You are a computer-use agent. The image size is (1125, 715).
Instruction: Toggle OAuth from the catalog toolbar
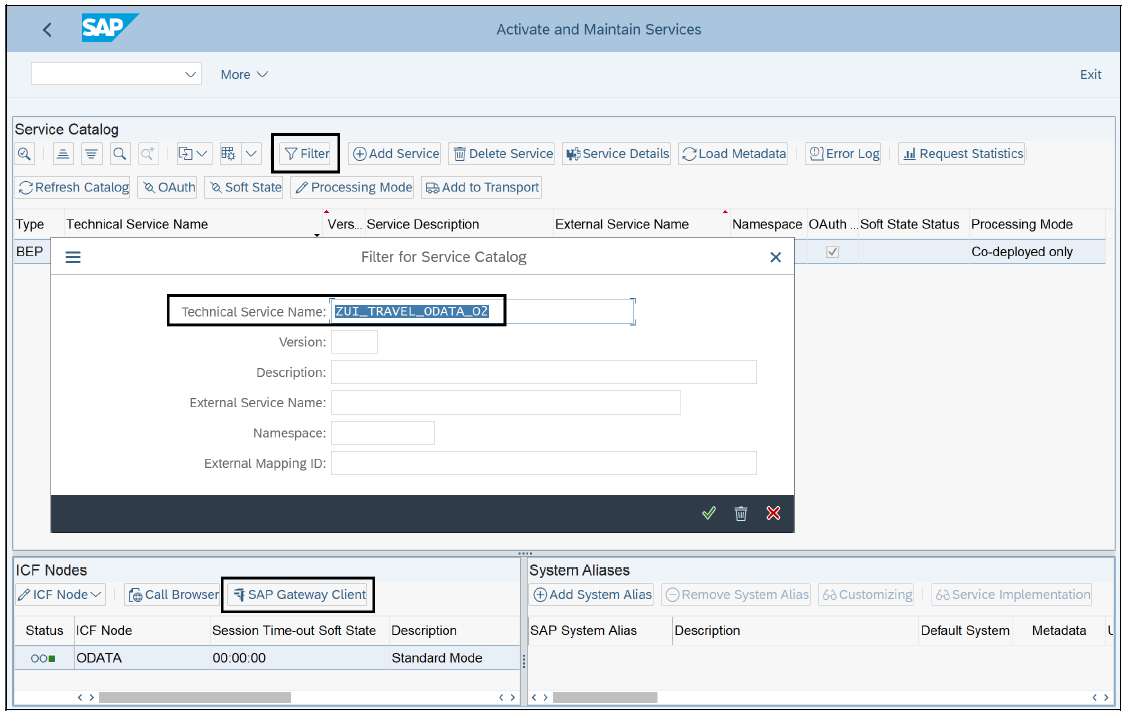click(x=167, y=187)
